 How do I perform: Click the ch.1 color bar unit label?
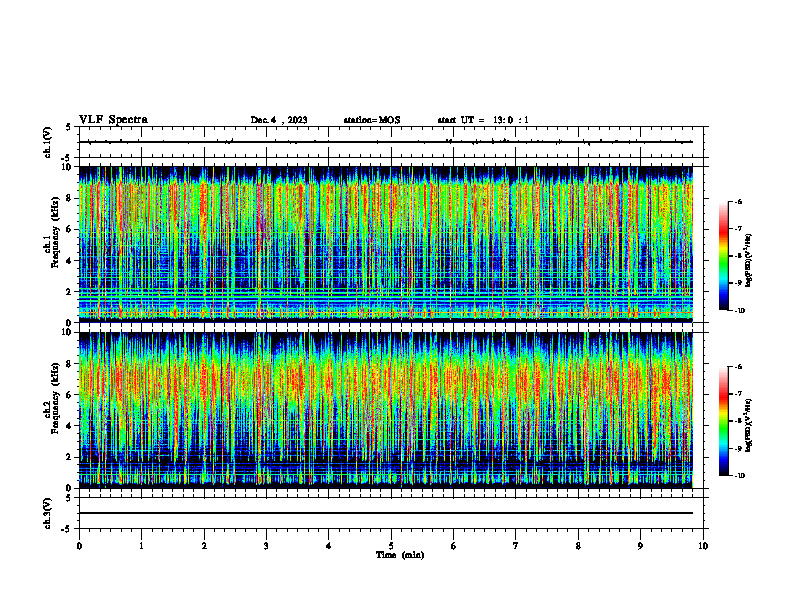[x=749, y=261]
